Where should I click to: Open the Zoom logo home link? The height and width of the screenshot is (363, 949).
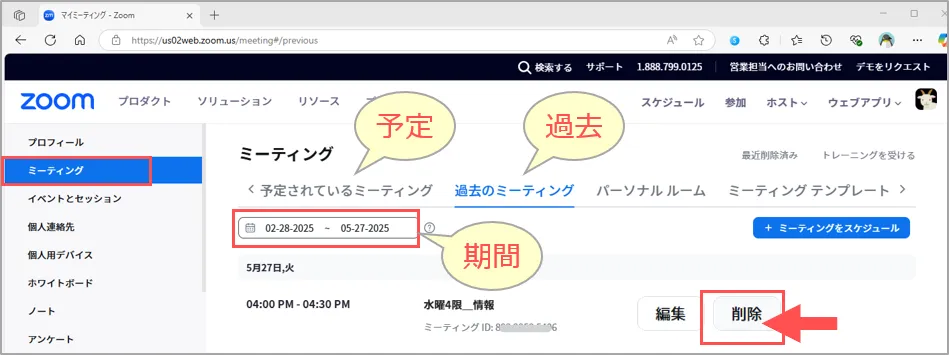[x=57, y=102]
